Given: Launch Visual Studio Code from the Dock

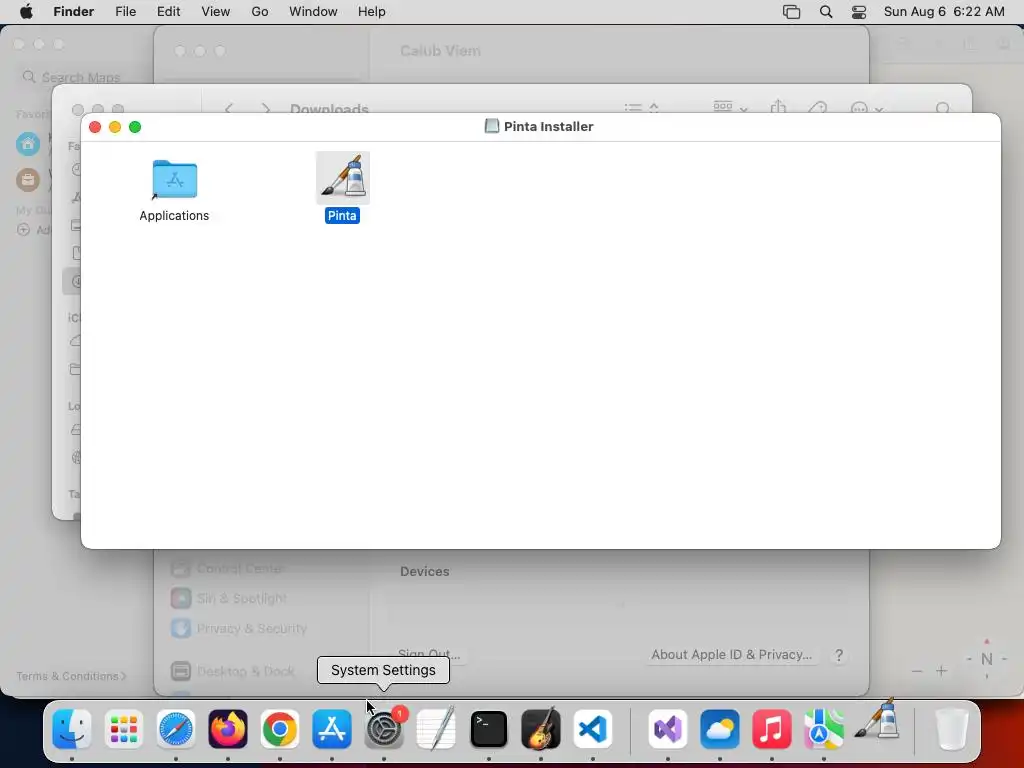Looking at the screenshot, I should 593,729.
